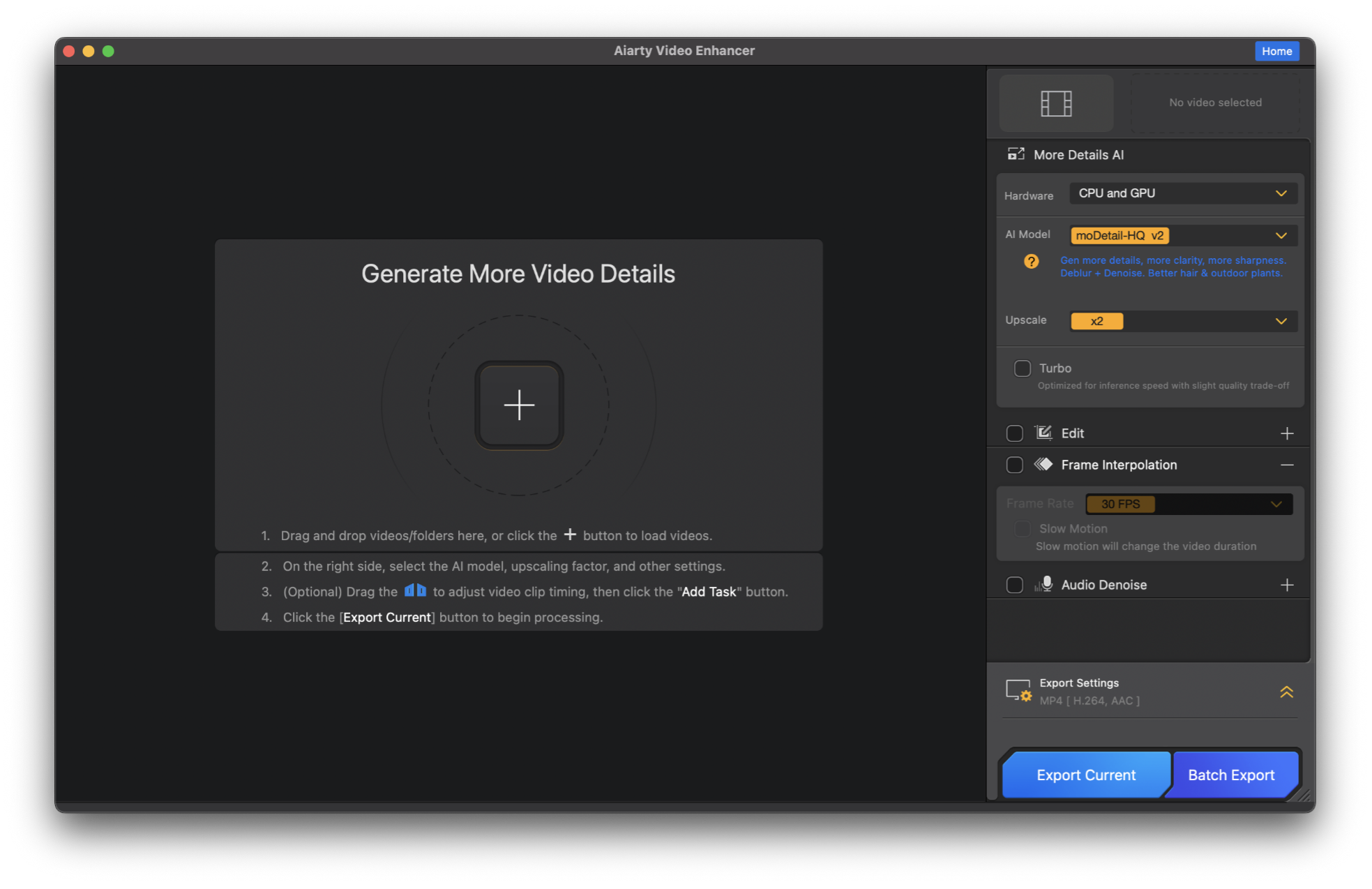Image resolution: width=1372 pixels, height=889 pixels.
Task: Click the Export Current button
Action: 1085,775
